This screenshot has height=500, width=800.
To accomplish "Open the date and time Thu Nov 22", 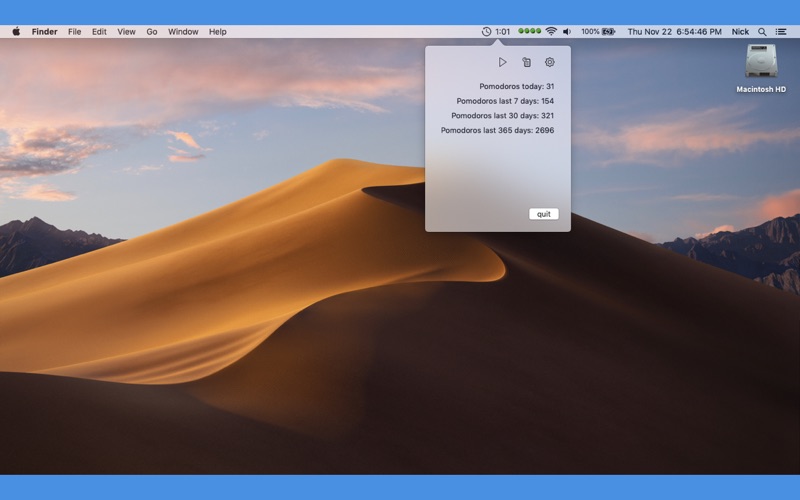I will [x=674, y=32].
